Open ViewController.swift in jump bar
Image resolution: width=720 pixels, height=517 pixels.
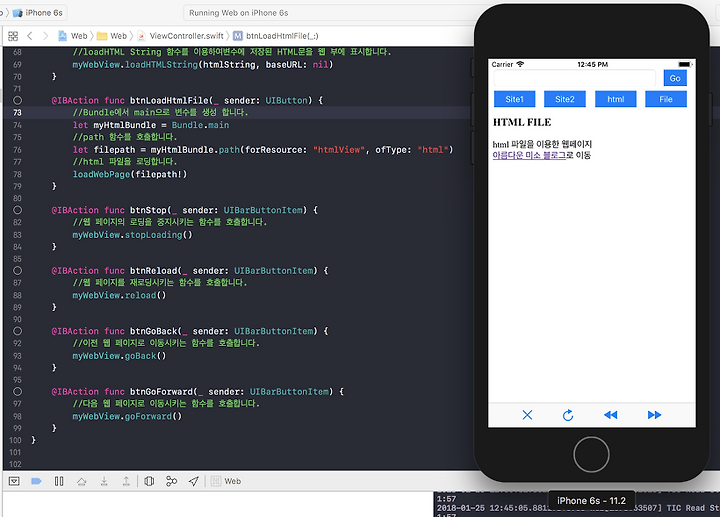(x=180, y=36)
